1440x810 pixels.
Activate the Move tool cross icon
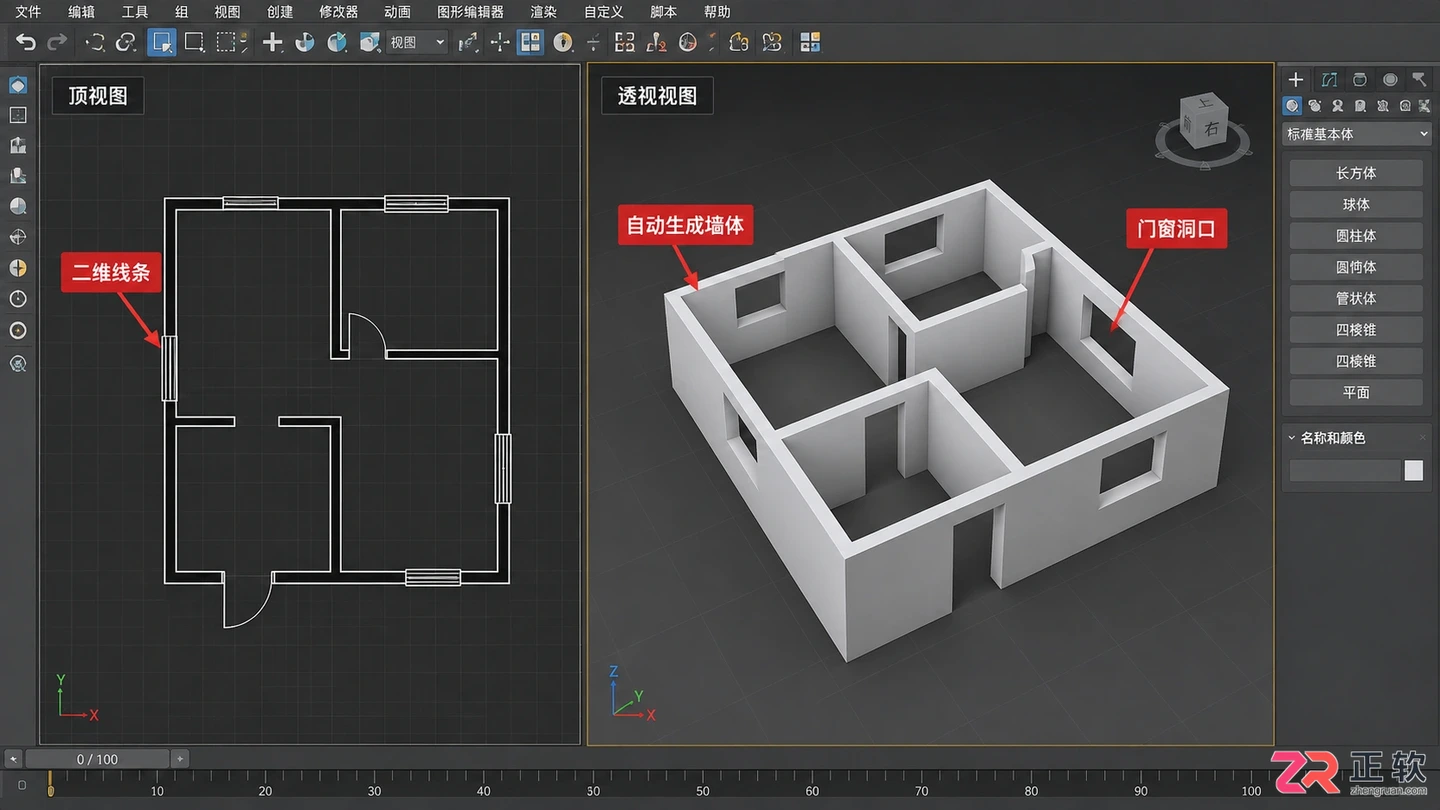[x=272, y=42]
